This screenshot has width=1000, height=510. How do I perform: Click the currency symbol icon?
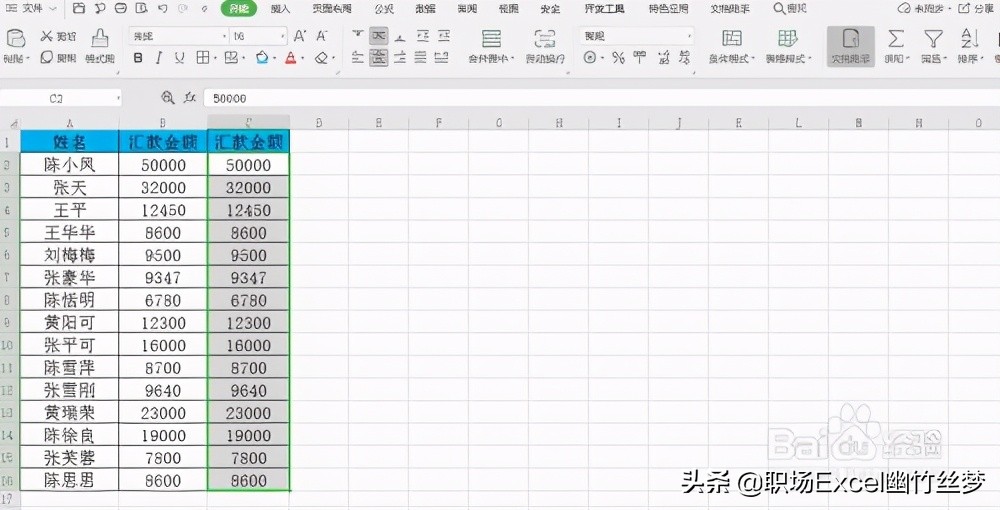[590, 58]
